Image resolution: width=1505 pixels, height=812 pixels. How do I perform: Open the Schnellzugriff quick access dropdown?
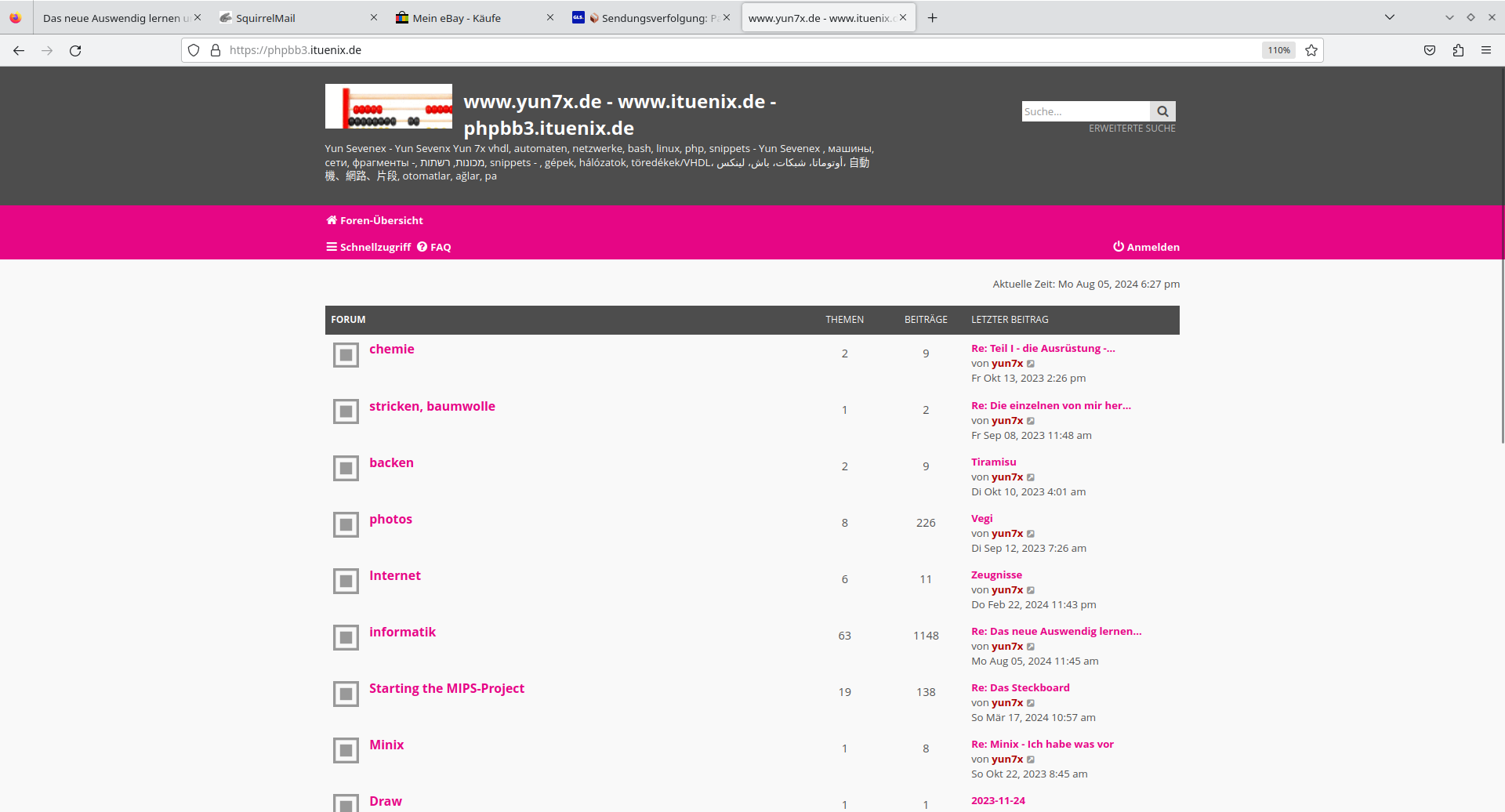coord(368,247)
